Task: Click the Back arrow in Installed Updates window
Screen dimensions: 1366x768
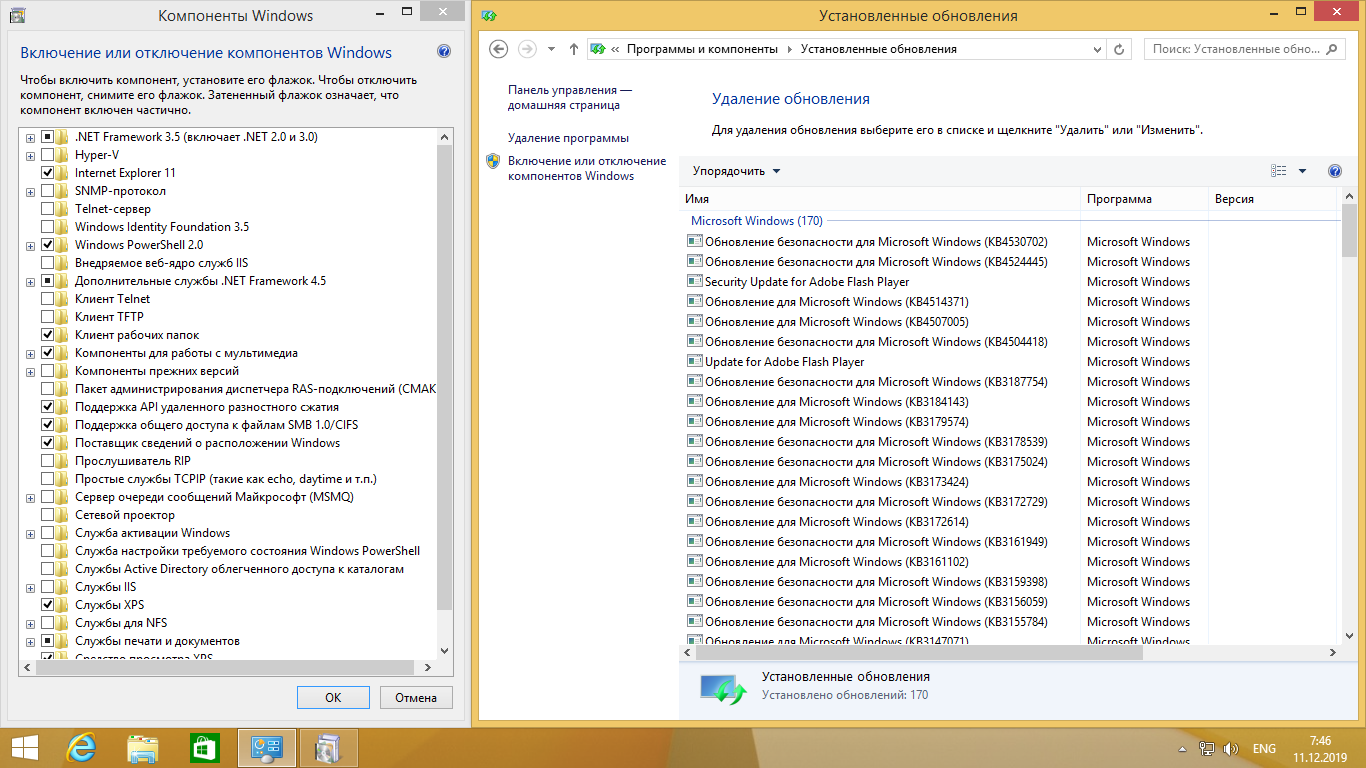Action: 499,49
